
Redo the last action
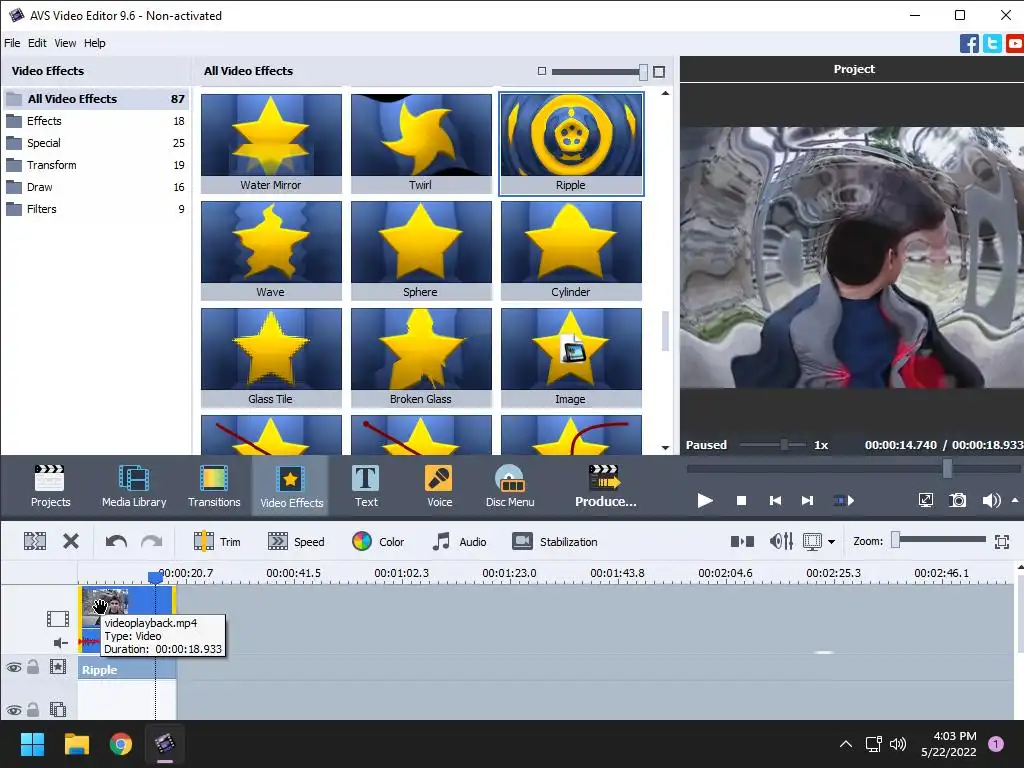[152, 541]
